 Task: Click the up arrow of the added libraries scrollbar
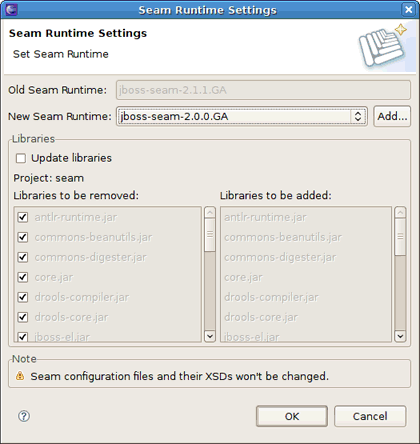coord(400,212)
